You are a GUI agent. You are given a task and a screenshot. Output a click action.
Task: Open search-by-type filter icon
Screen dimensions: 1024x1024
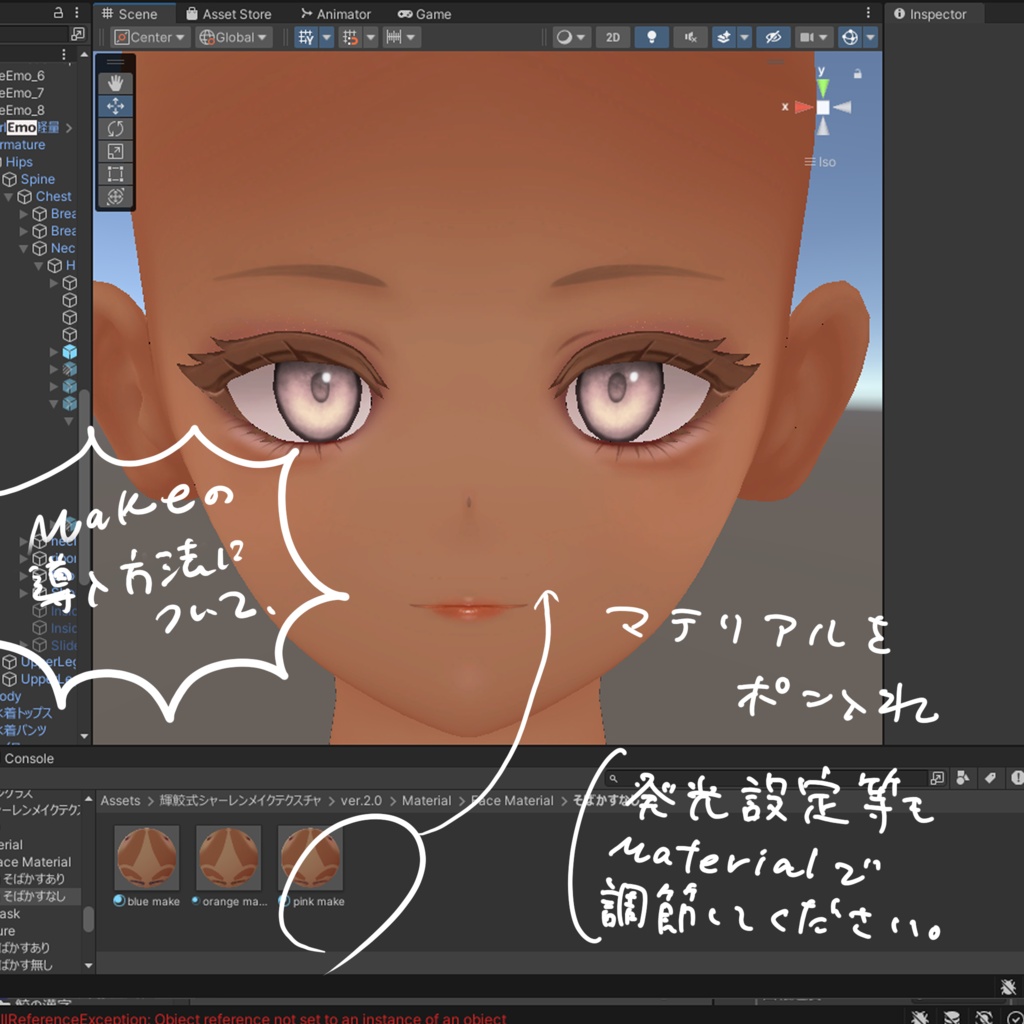[963, 778]
